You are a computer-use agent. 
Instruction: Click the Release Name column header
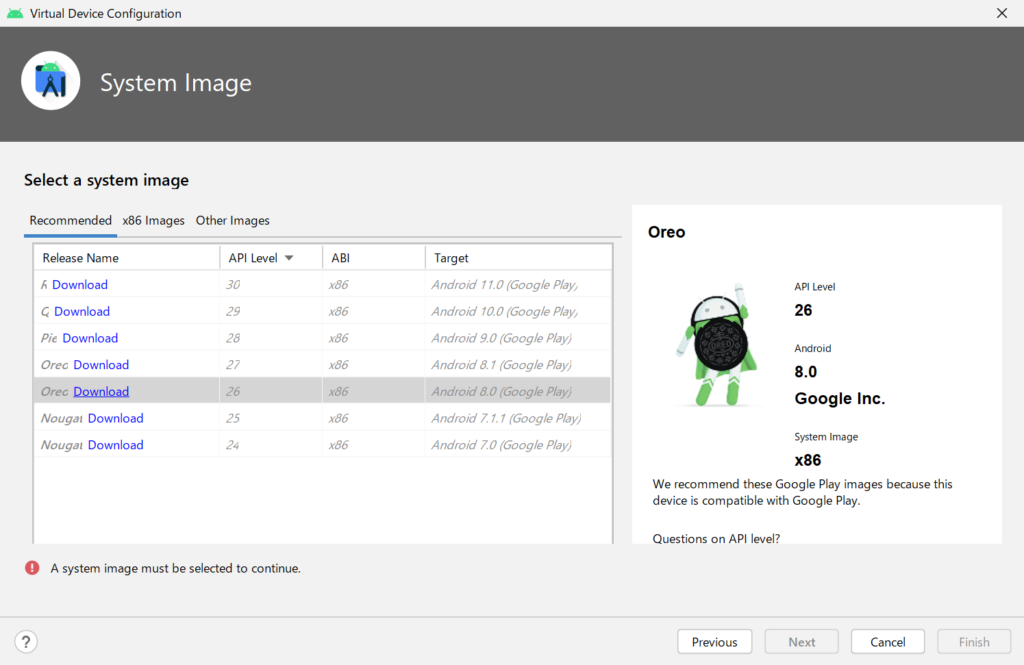click(127, 258)
